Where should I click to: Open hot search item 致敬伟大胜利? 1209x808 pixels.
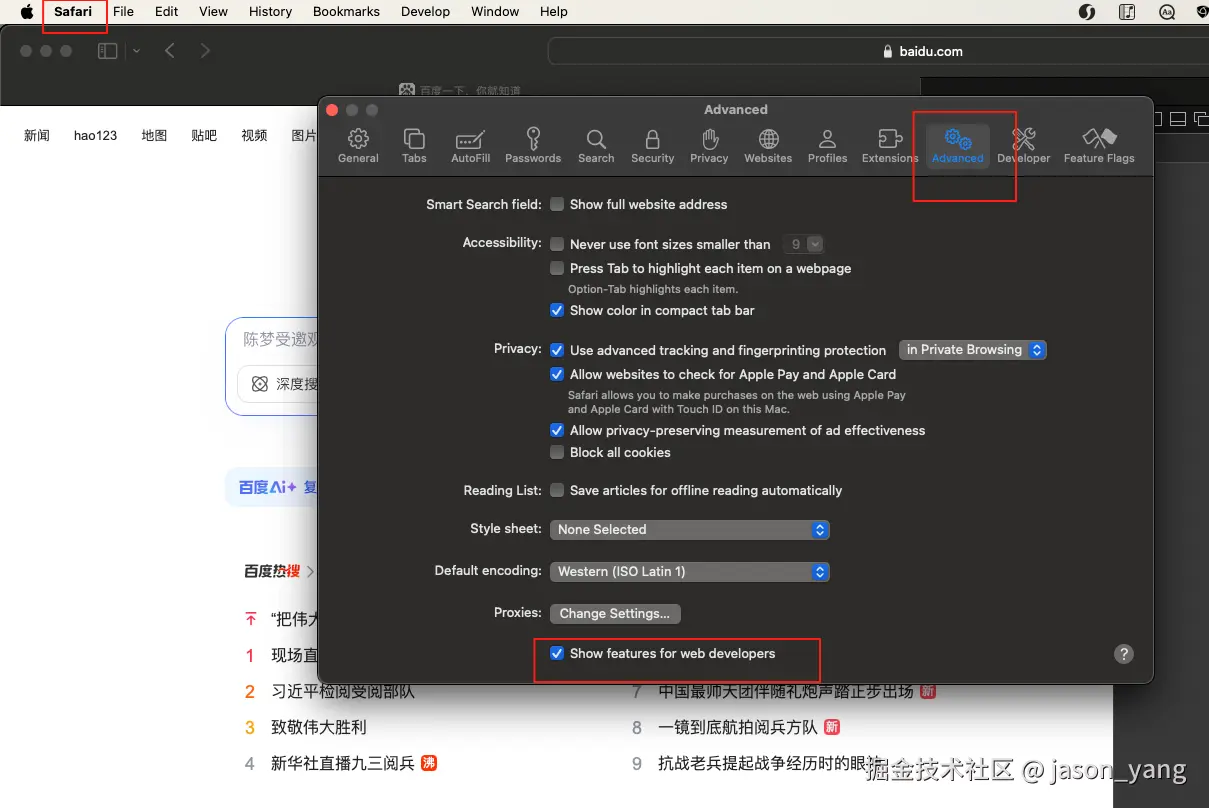[319, 727]
